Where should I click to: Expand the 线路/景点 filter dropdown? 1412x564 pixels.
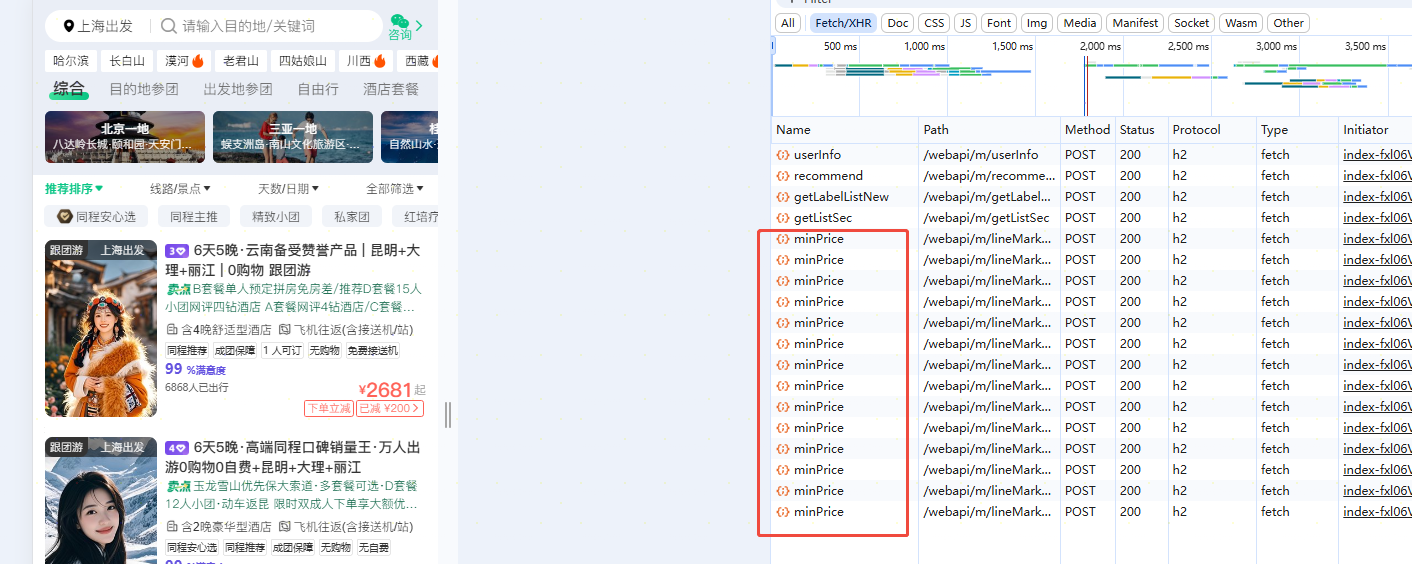[180, 188]
